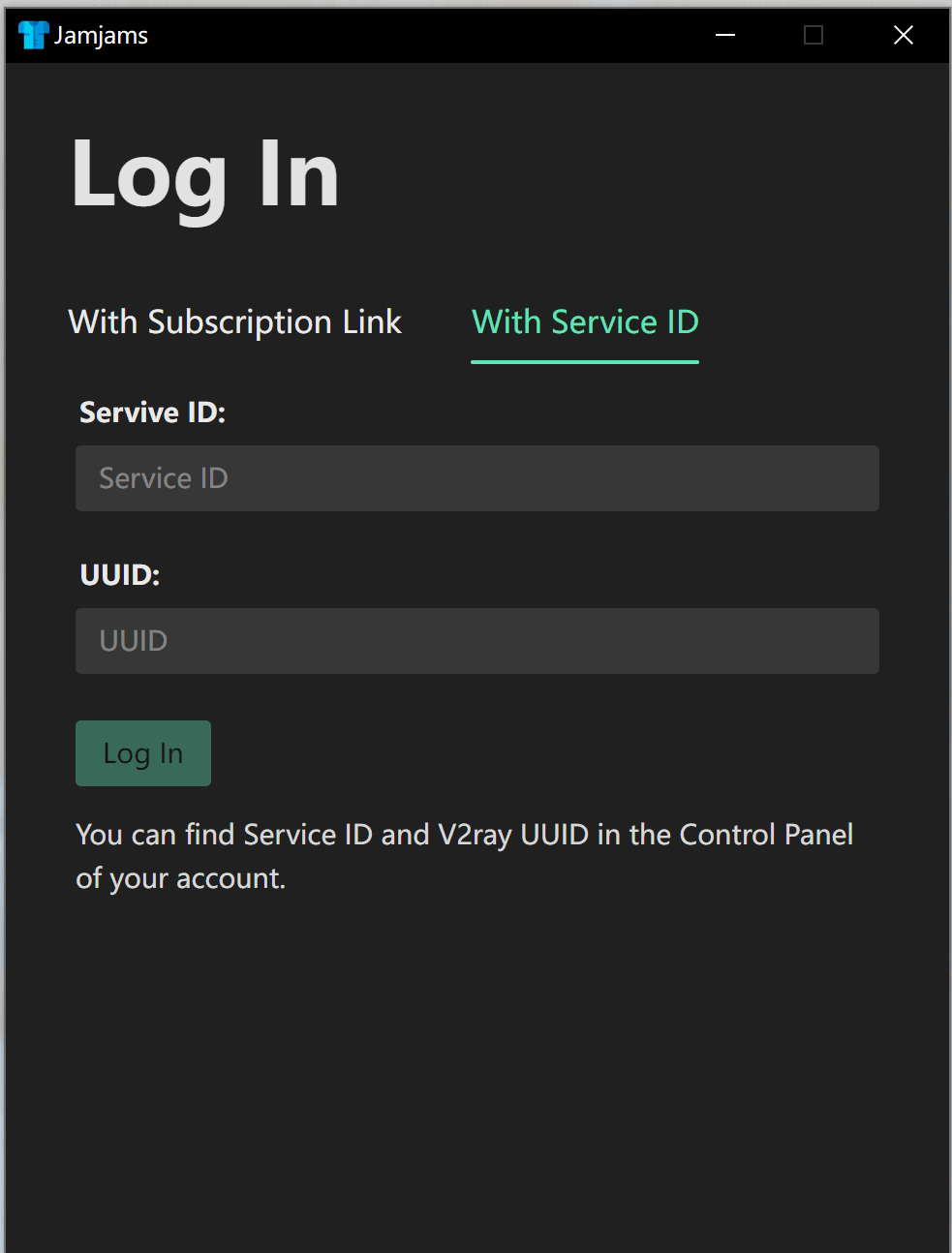The image size is (952, 1253).
Task: Click "Control Panel" in the help text
Action: pyautogui.click(x=766, y=835)
